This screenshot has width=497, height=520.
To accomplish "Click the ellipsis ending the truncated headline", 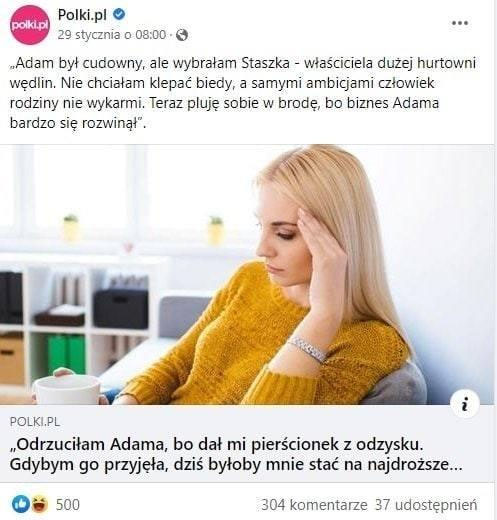I will coord(456,466).
